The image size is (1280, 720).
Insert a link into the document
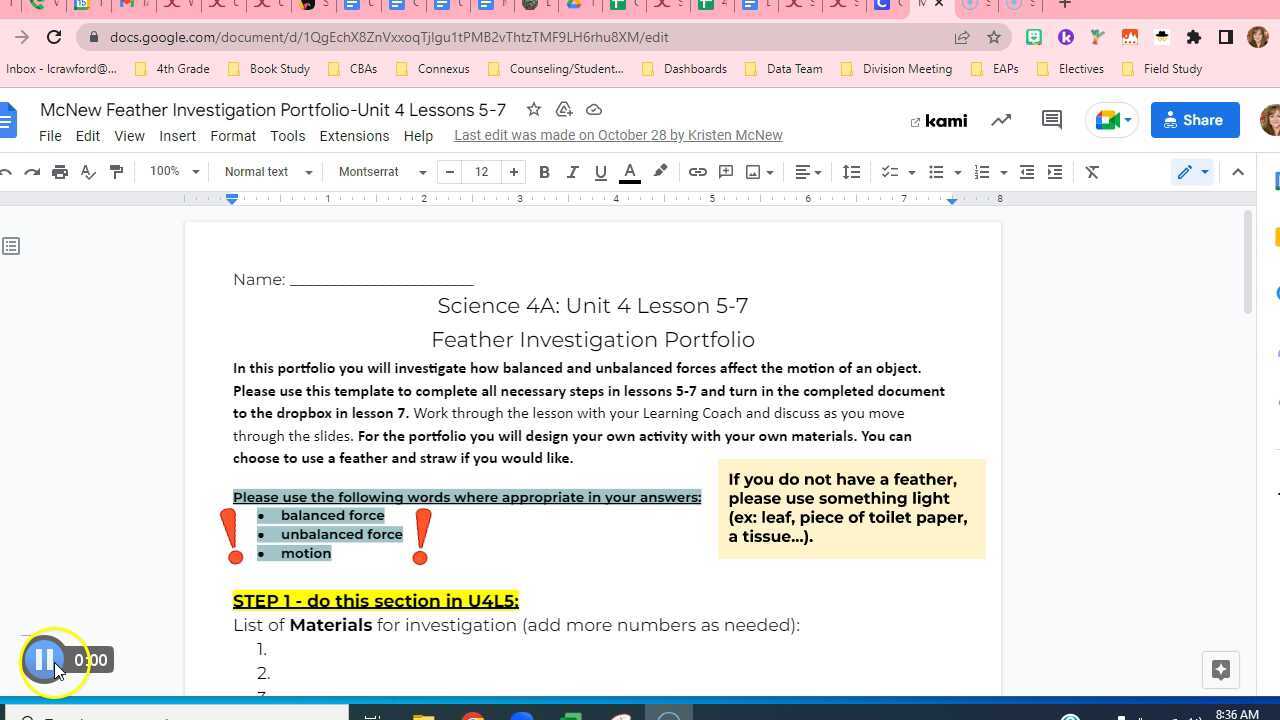(x=698, y=172)
